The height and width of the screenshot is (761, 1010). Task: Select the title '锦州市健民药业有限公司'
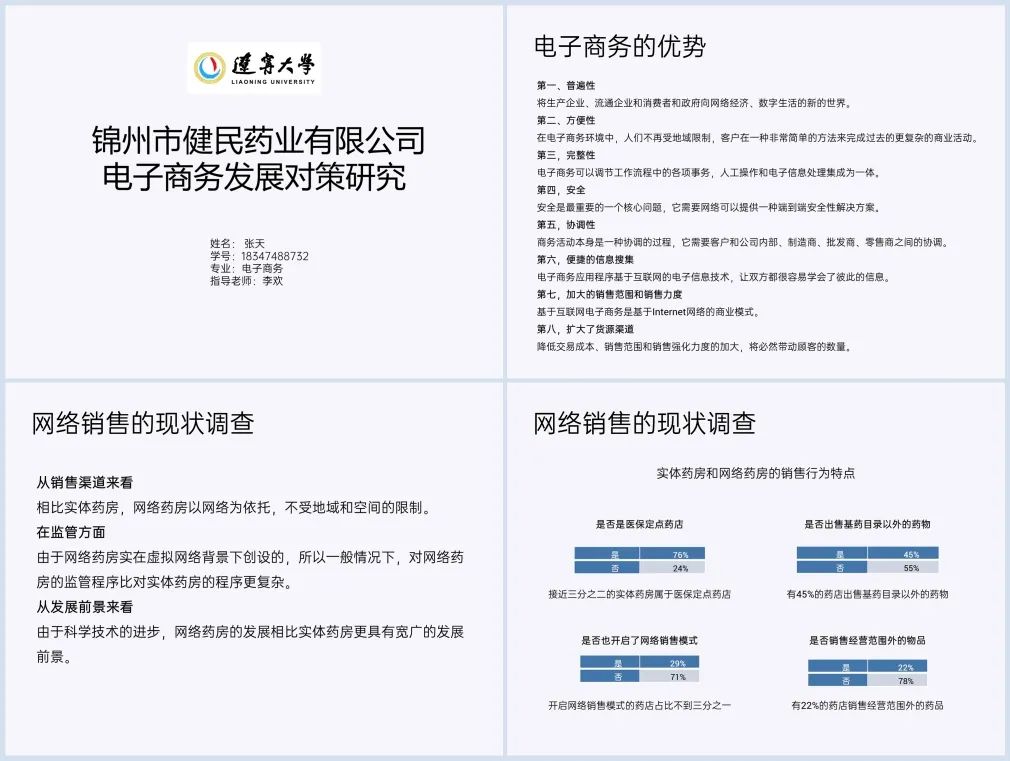pyautogui.click(x=258, y=140)
